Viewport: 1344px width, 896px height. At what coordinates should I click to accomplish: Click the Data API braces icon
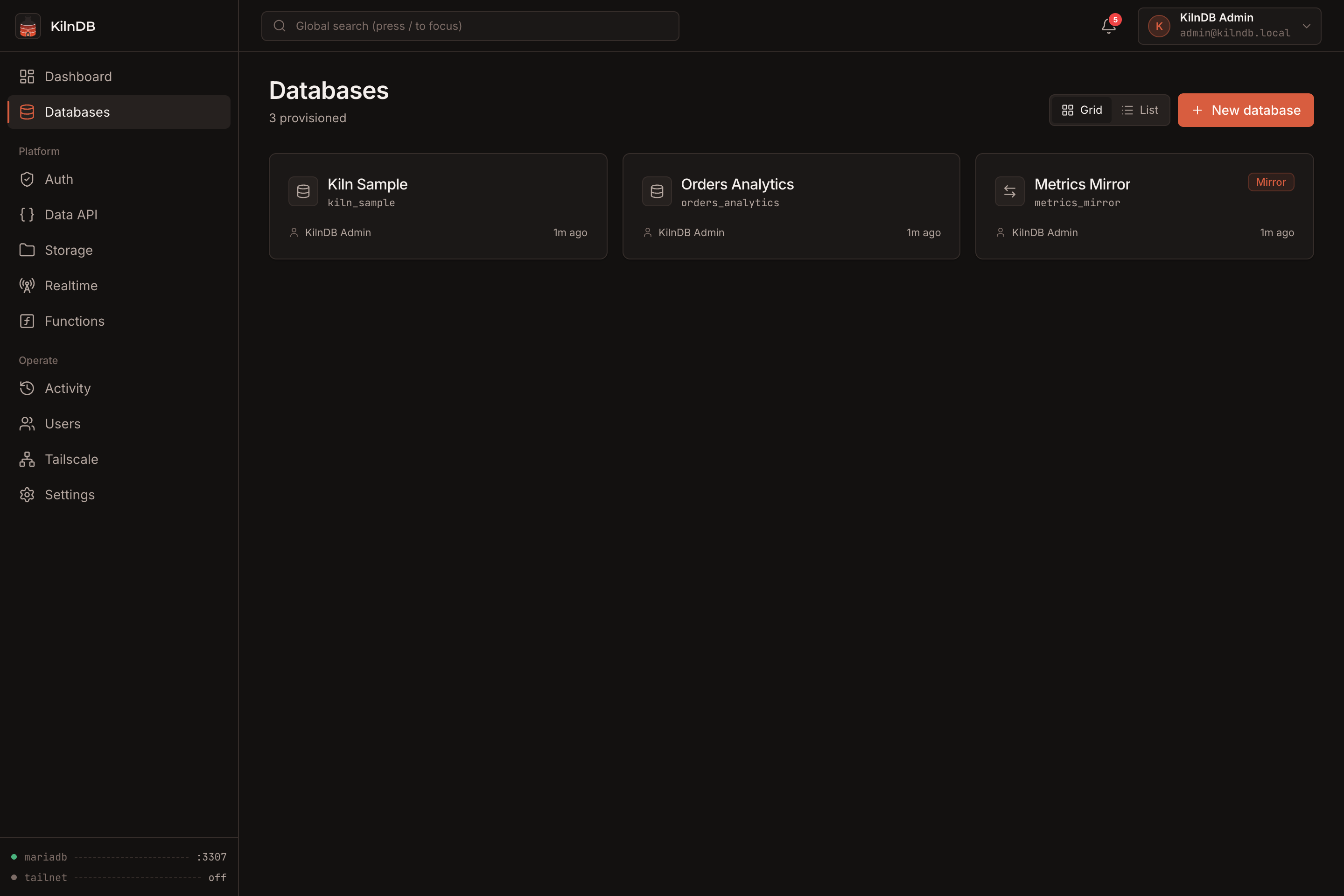point(27,215)
